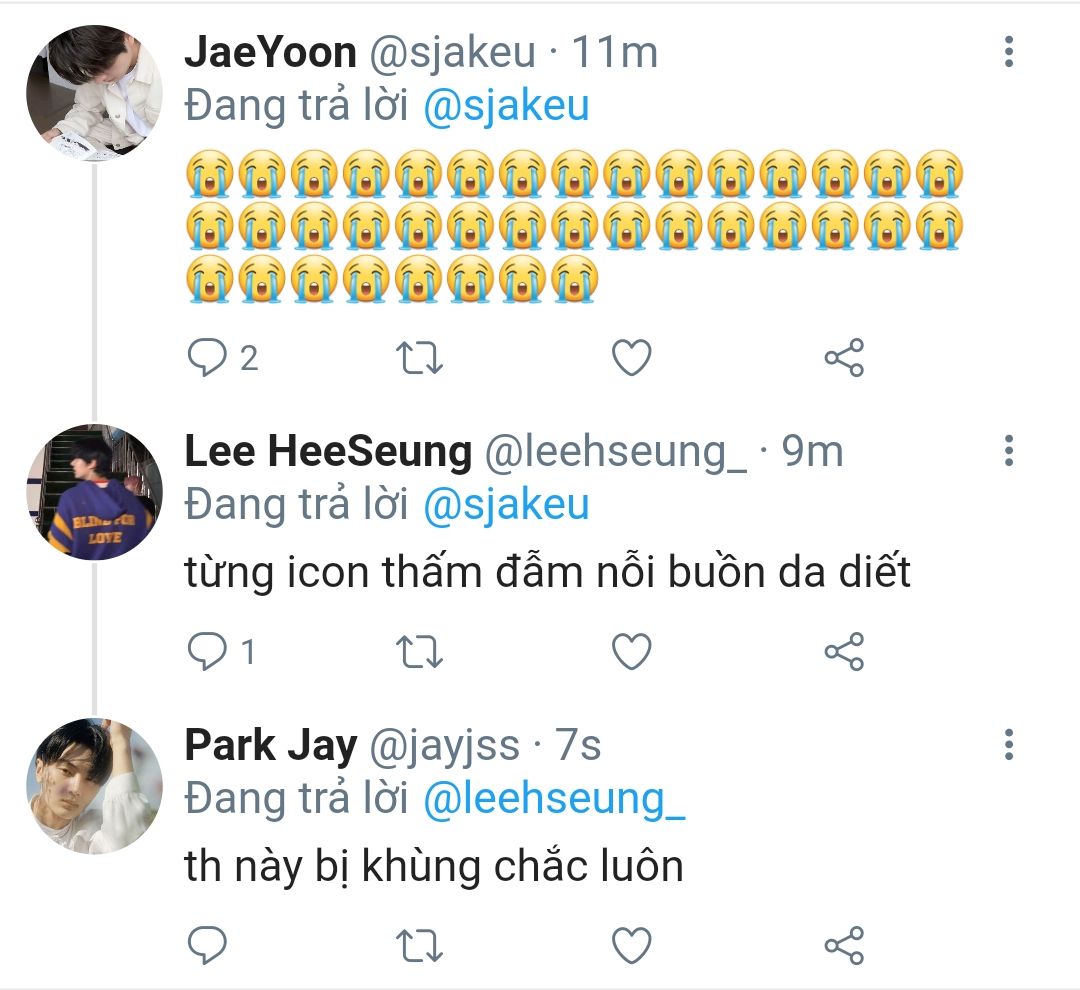1080x990 pixels.
Task: Open more options on Lee HeeSeung's tweet
Action: click(1009, 451)
